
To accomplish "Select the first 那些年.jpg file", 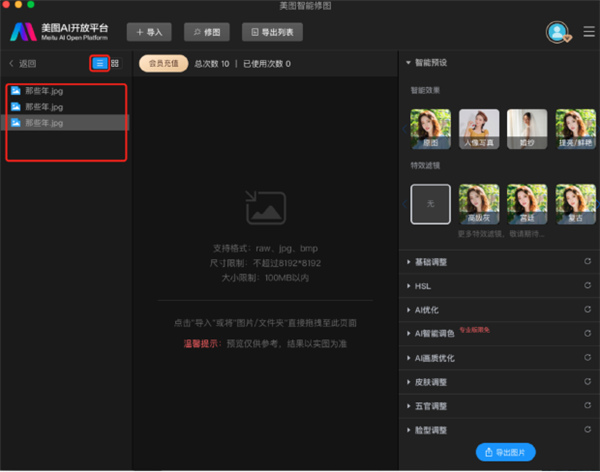I will (x=44, y=91).
